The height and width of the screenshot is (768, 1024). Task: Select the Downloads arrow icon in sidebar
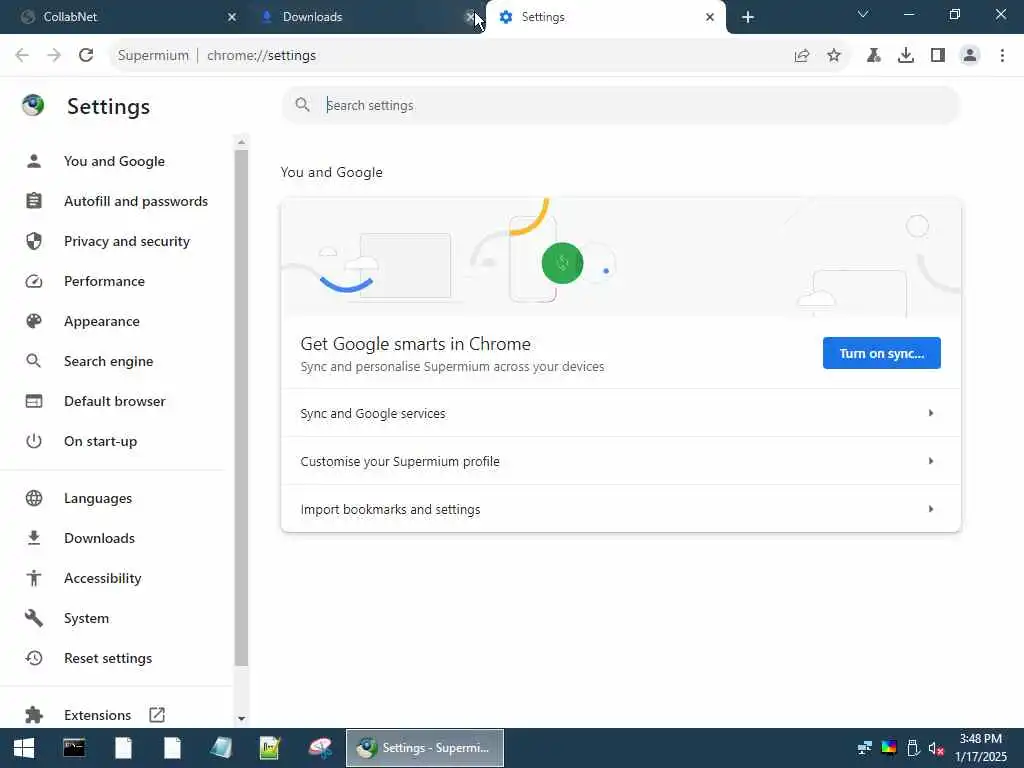[34, 537]
